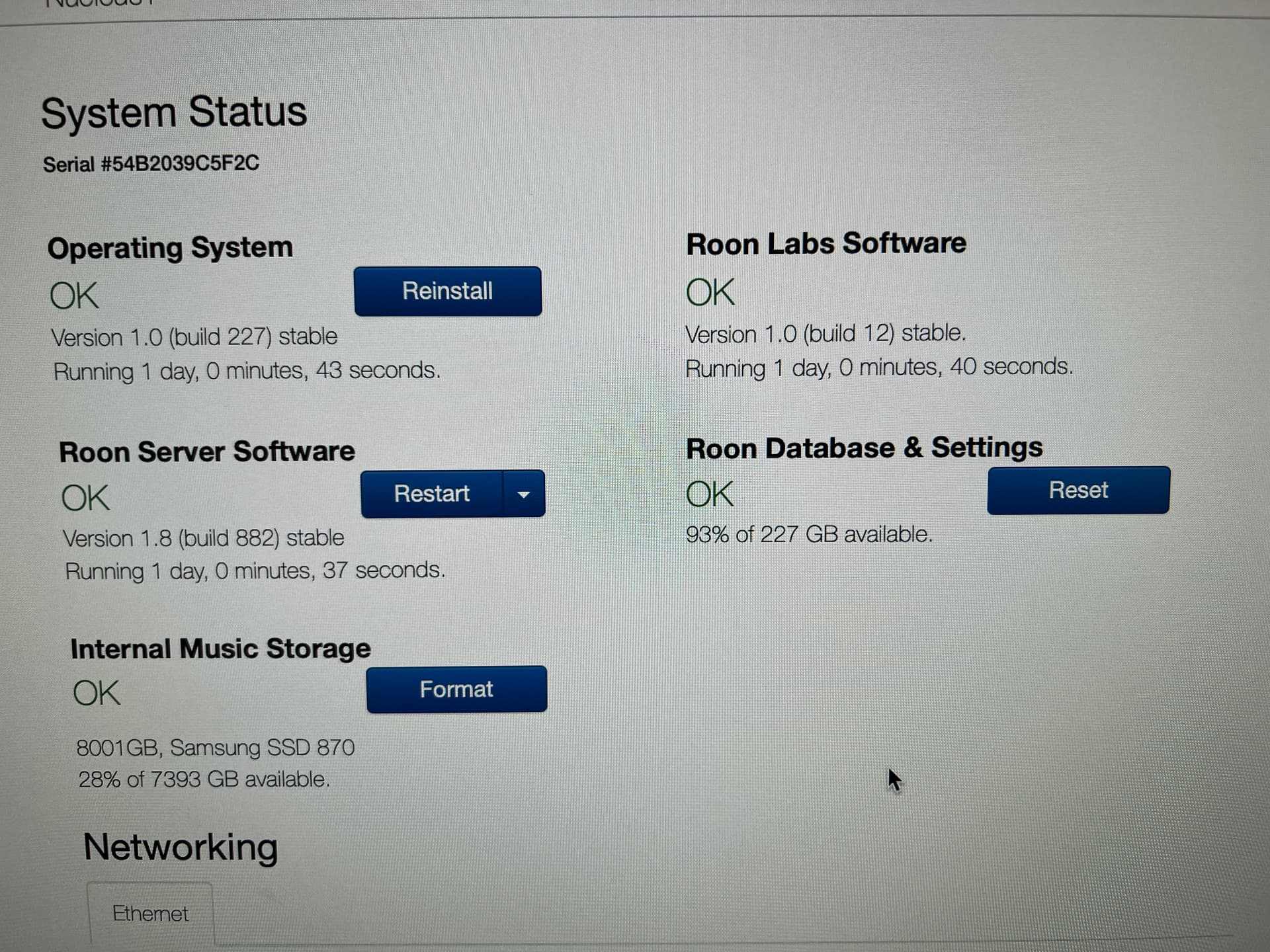Click '8001GB, Samsung SSD 870' text
Screen dimensions: 1270x952
point(216,748)
